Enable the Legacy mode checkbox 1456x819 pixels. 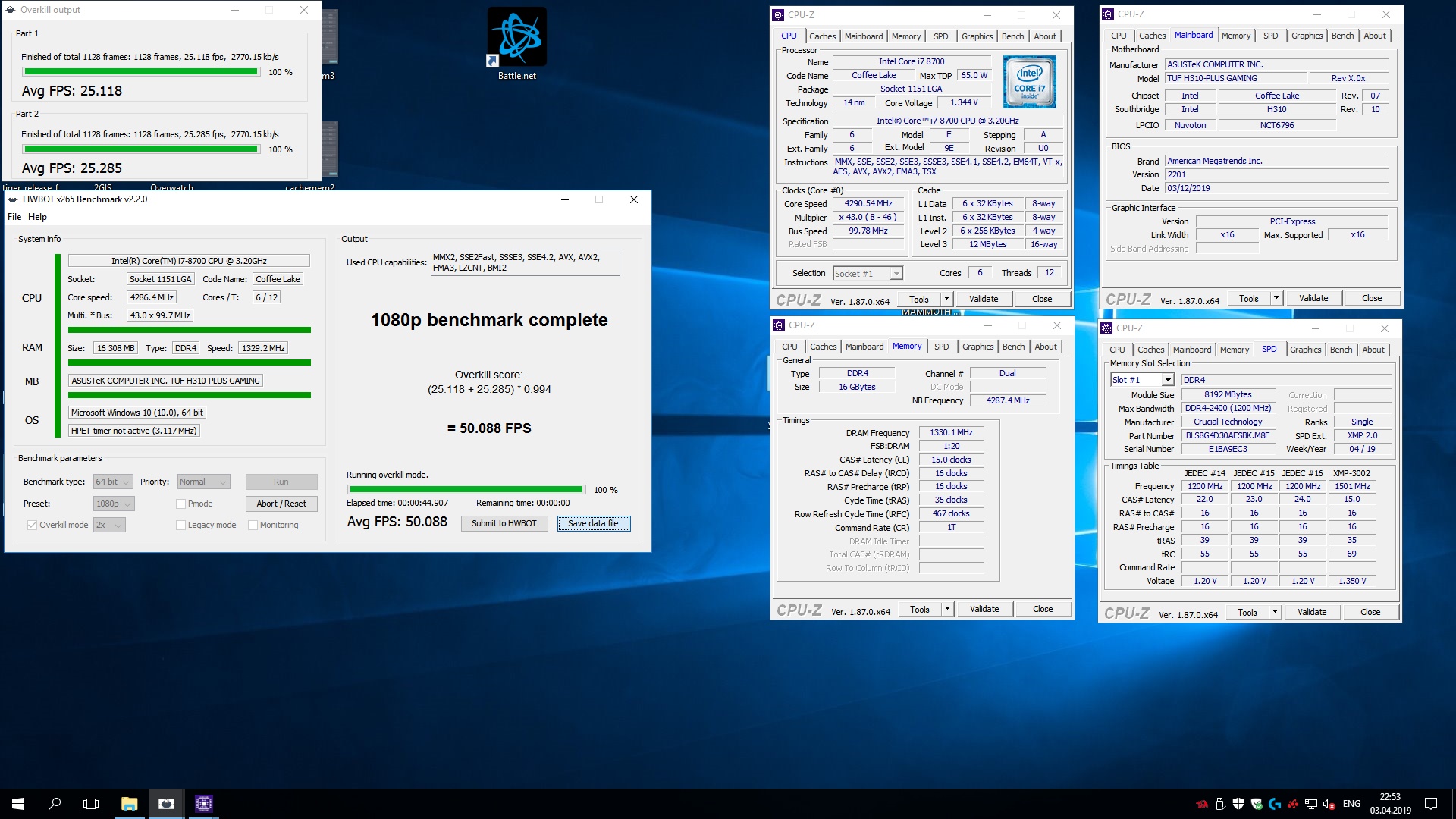pos(180,525)
